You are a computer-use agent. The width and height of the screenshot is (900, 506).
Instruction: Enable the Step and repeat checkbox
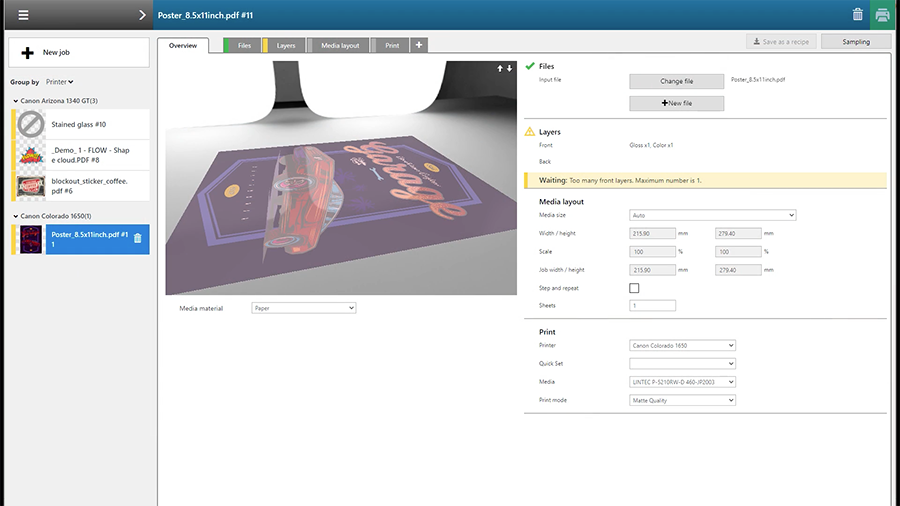(x=634, y=288)
